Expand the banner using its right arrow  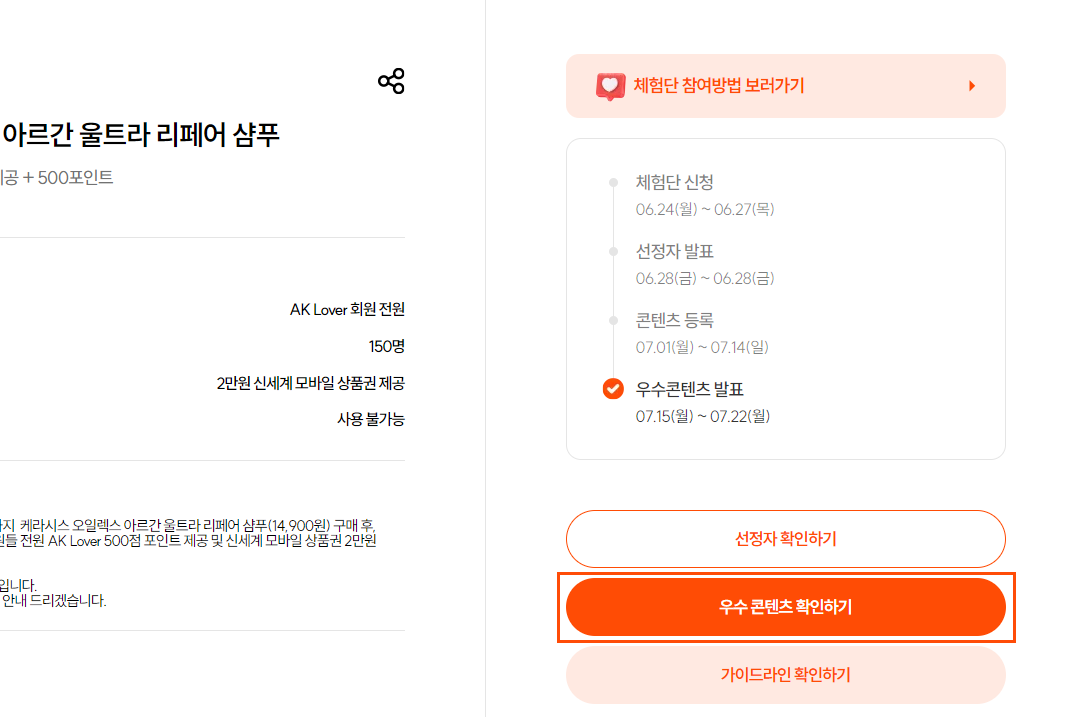click(971, 86)
